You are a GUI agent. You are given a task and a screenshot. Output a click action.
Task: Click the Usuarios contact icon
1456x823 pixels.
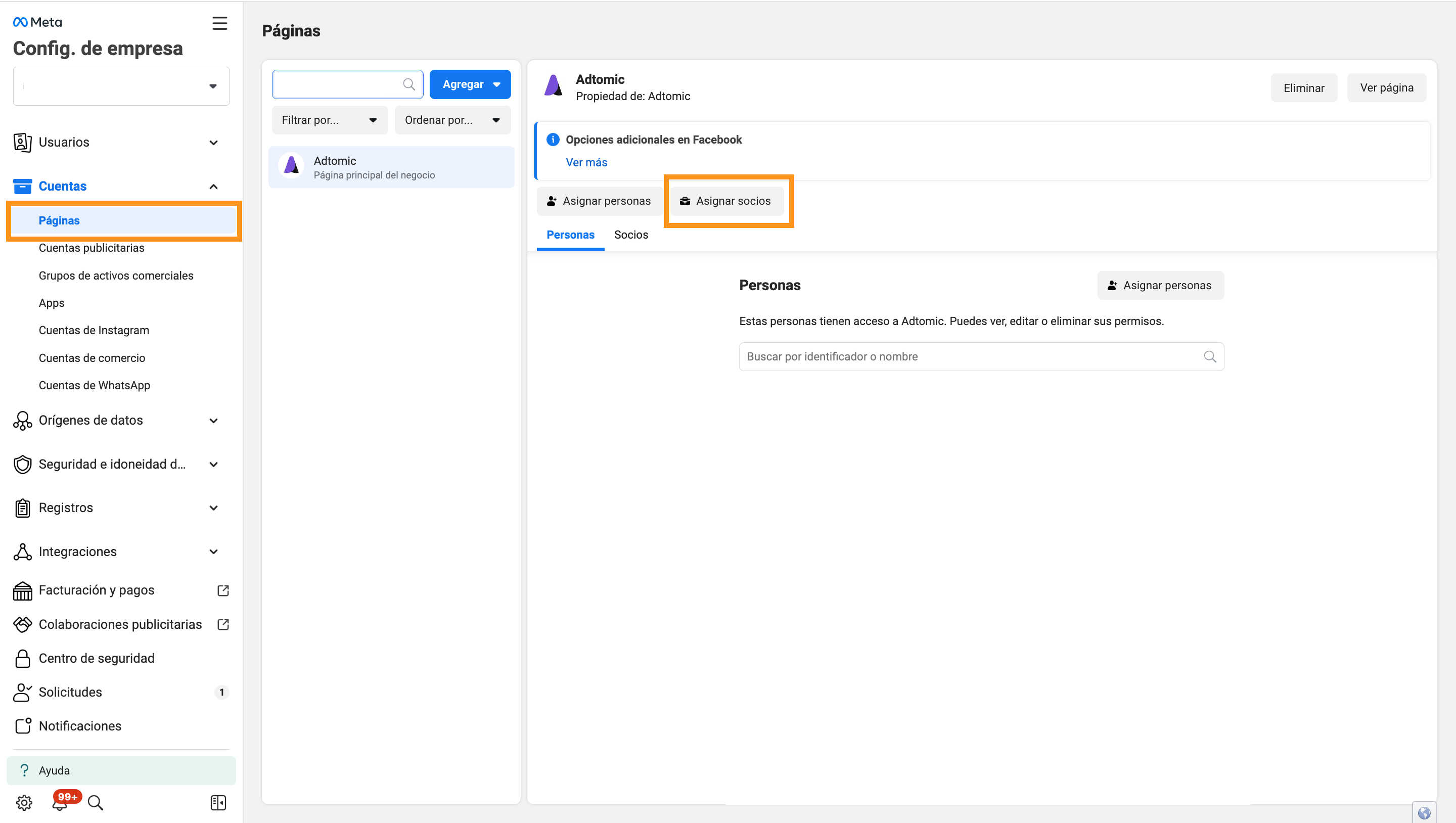(x=22, y=143)
